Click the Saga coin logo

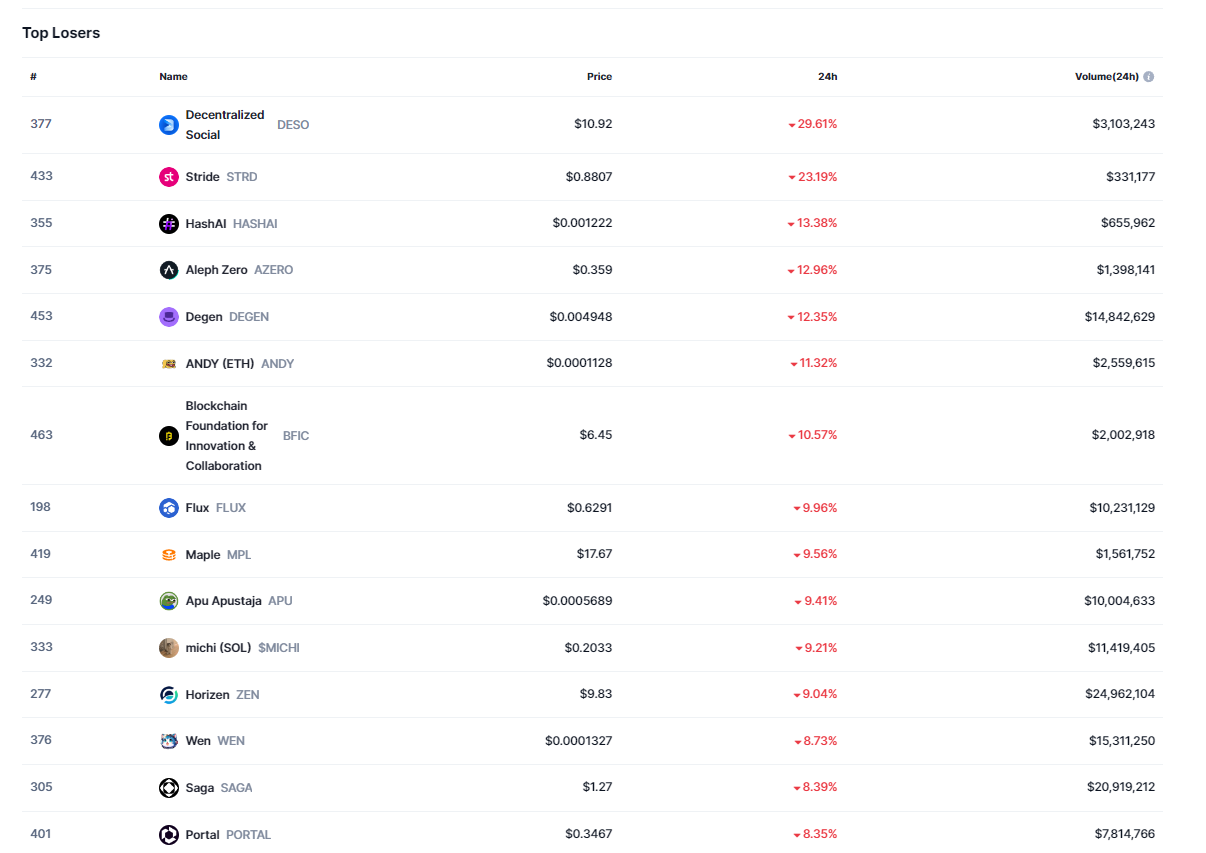[x=168, y=788]
